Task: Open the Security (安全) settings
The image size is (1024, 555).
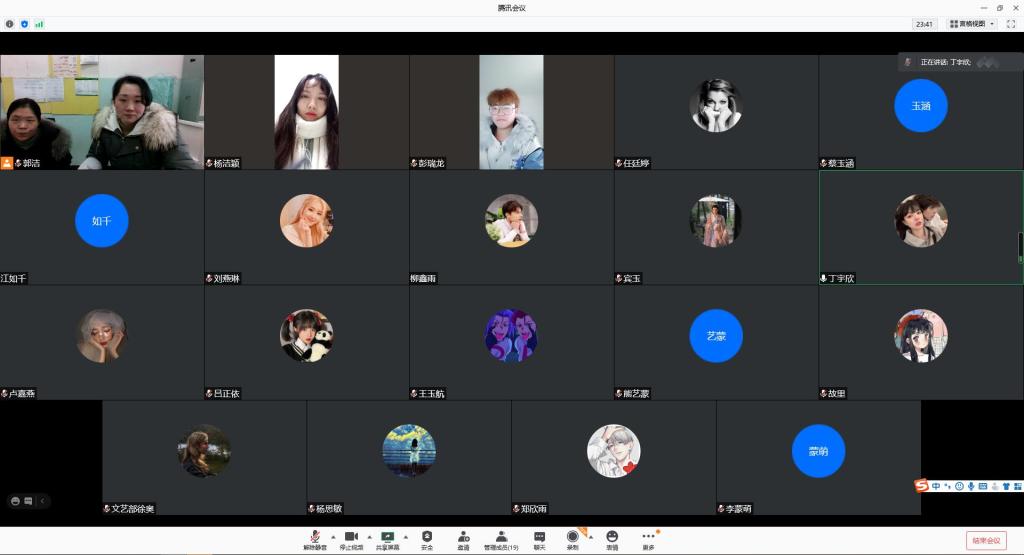Action: (x=427, y=538)
